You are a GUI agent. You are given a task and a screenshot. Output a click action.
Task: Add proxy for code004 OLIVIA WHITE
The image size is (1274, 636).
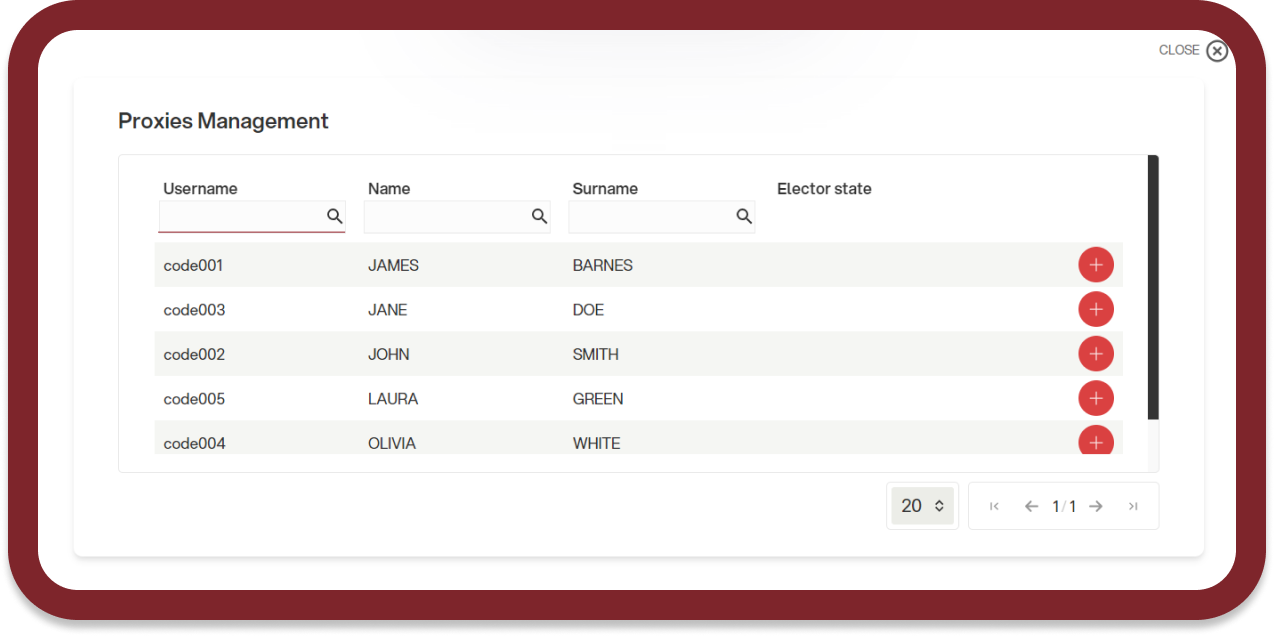[1096, 440]
